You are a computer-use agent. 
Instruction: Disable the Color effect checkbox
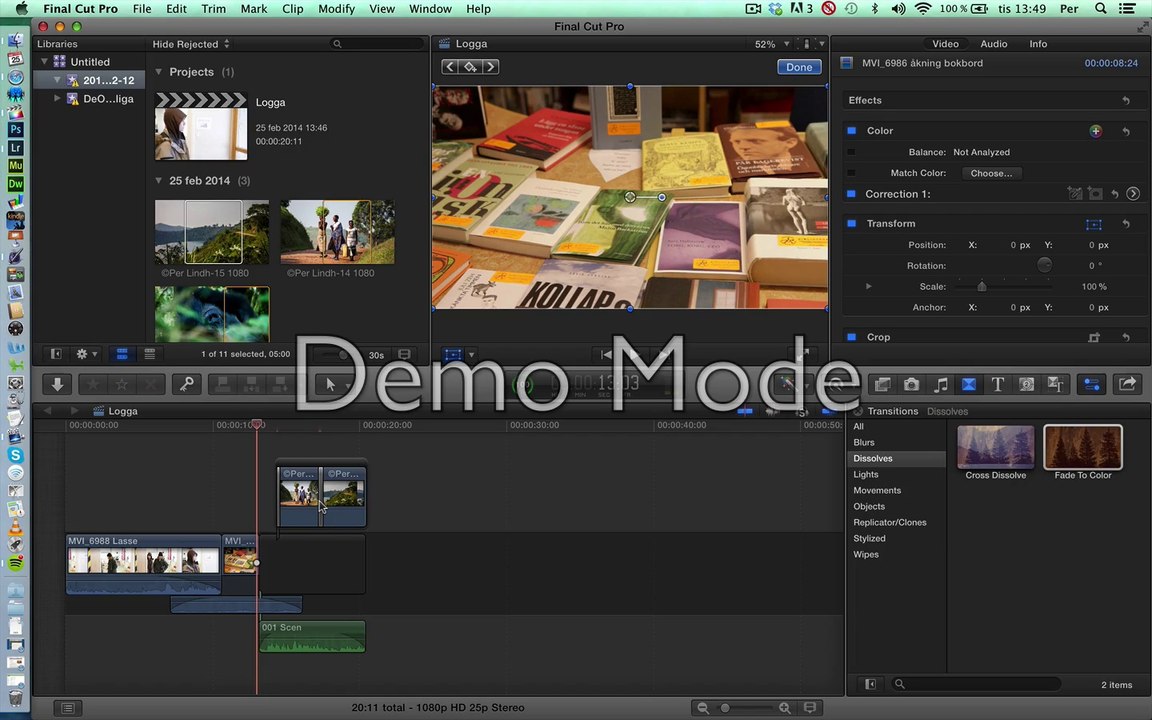point(852,131)
